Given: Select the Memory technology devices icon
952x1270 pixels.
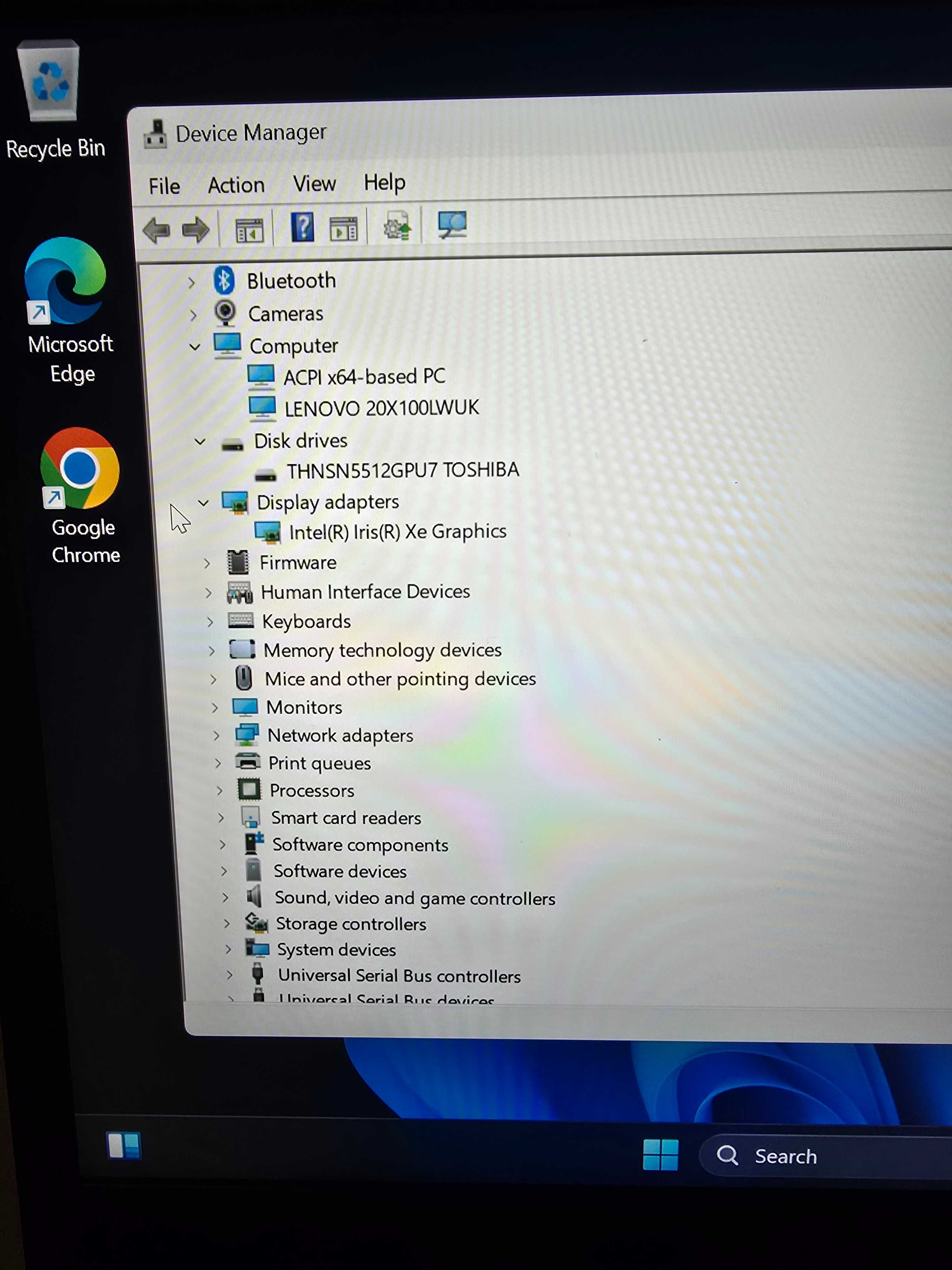Looking at the screenshot, I should pyautogui.click(x=242, y=649).
